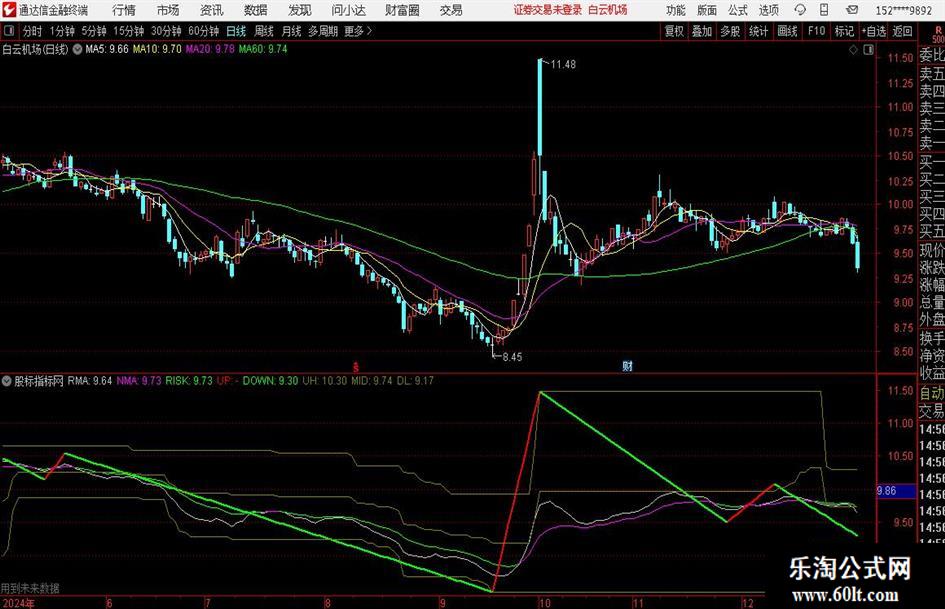Add stock via +自选 button
The width and height of the screenshot is (945, 609).
pos(874,31)
